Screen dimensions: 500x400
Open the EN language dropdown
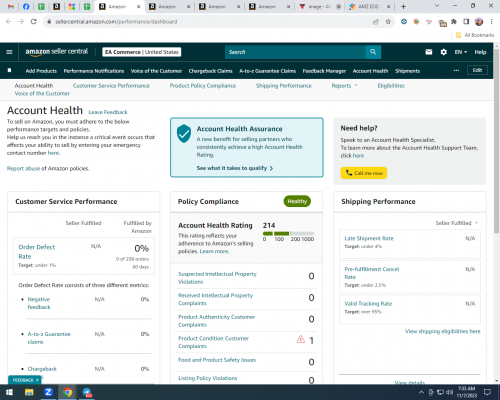point(461,52)
